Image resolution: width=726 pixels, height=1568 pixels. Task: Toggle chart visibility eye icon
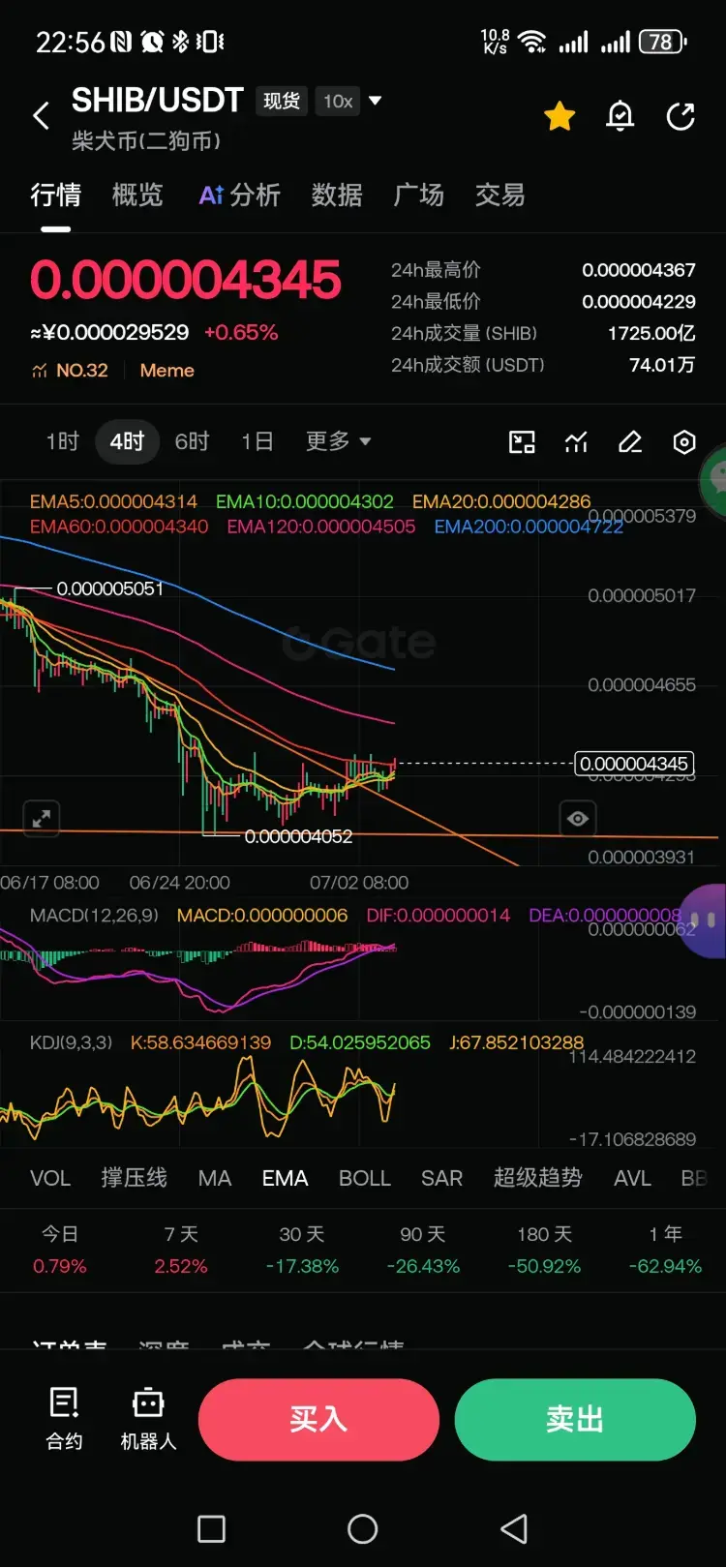tap(578, 819)
